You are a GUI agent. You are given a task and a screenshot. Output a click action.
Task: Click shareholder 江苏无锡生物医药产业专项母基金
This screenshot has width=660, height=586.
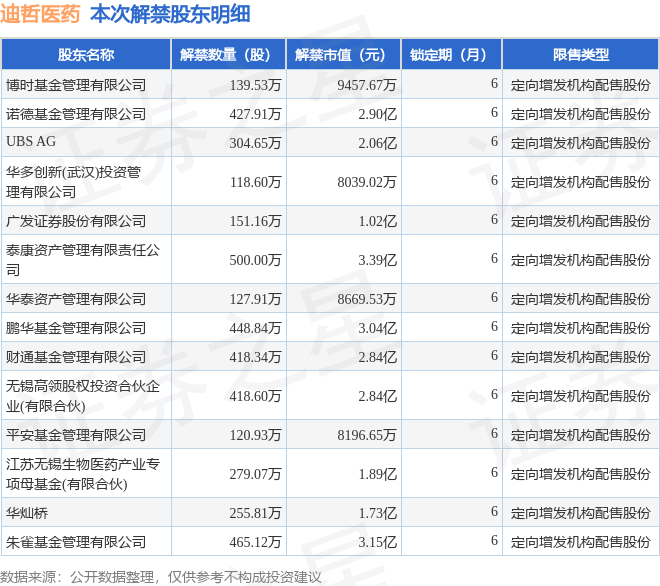tap(82, 474)
